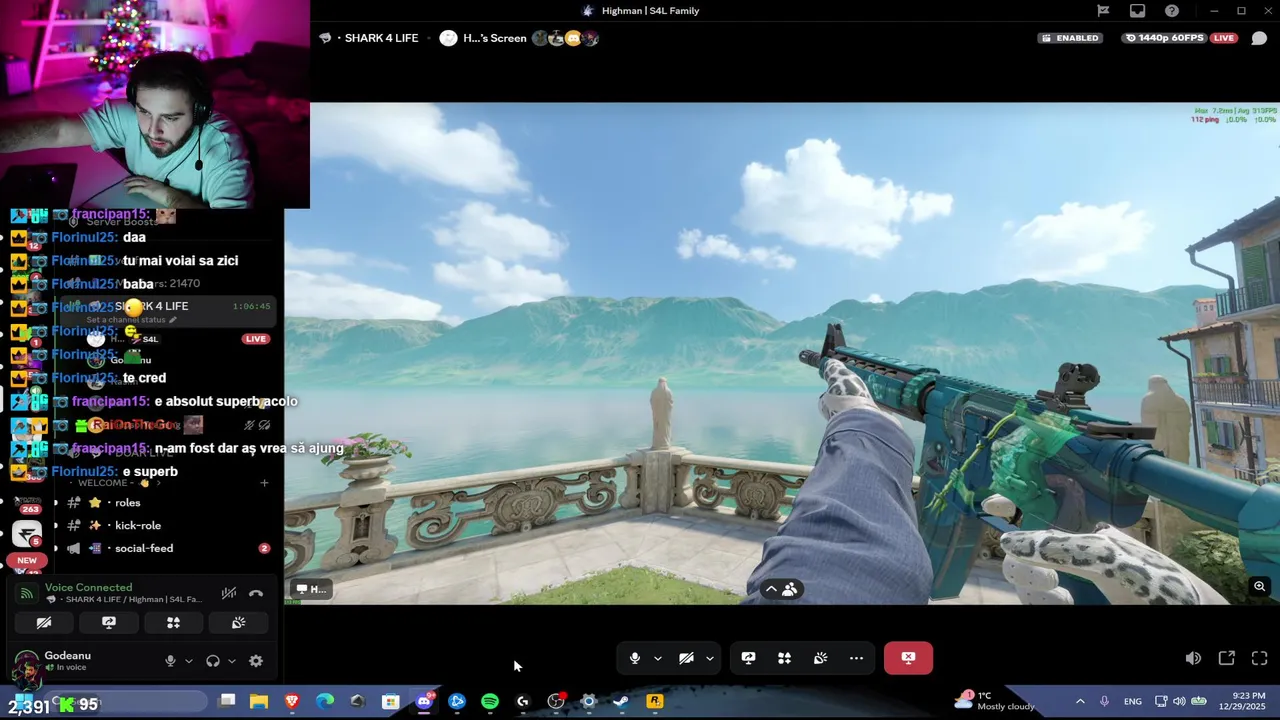This screenshot has height=720, width=1280.
Task: Stop watching stream red button
Action: pyautogui.click(x=908, y=658)
